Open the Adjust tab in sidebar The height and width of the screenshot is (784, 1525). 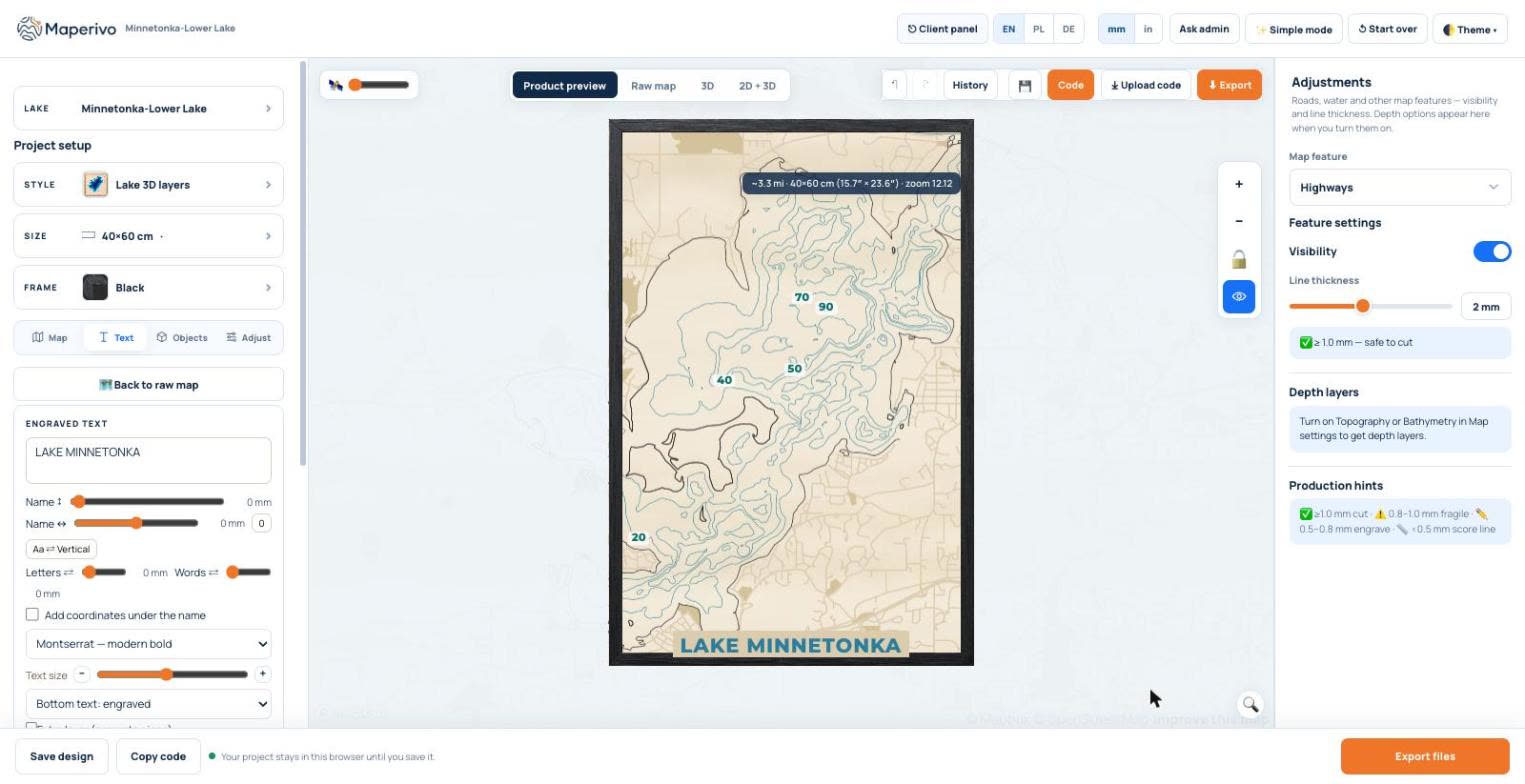click(249, 338)
